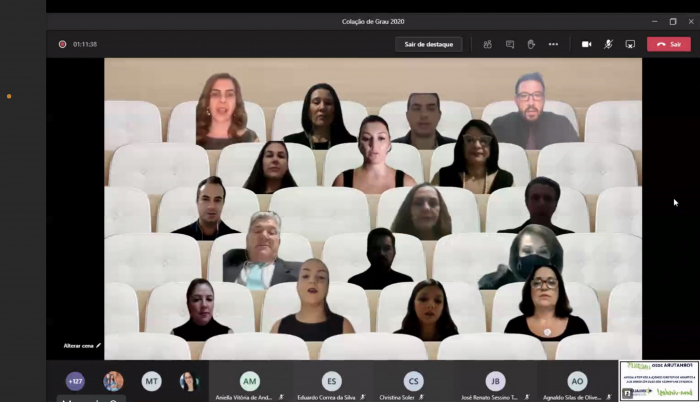Click the muted mic icon beside Eduardo Correa da Silva
700x402 pixels.
point(362,397)
